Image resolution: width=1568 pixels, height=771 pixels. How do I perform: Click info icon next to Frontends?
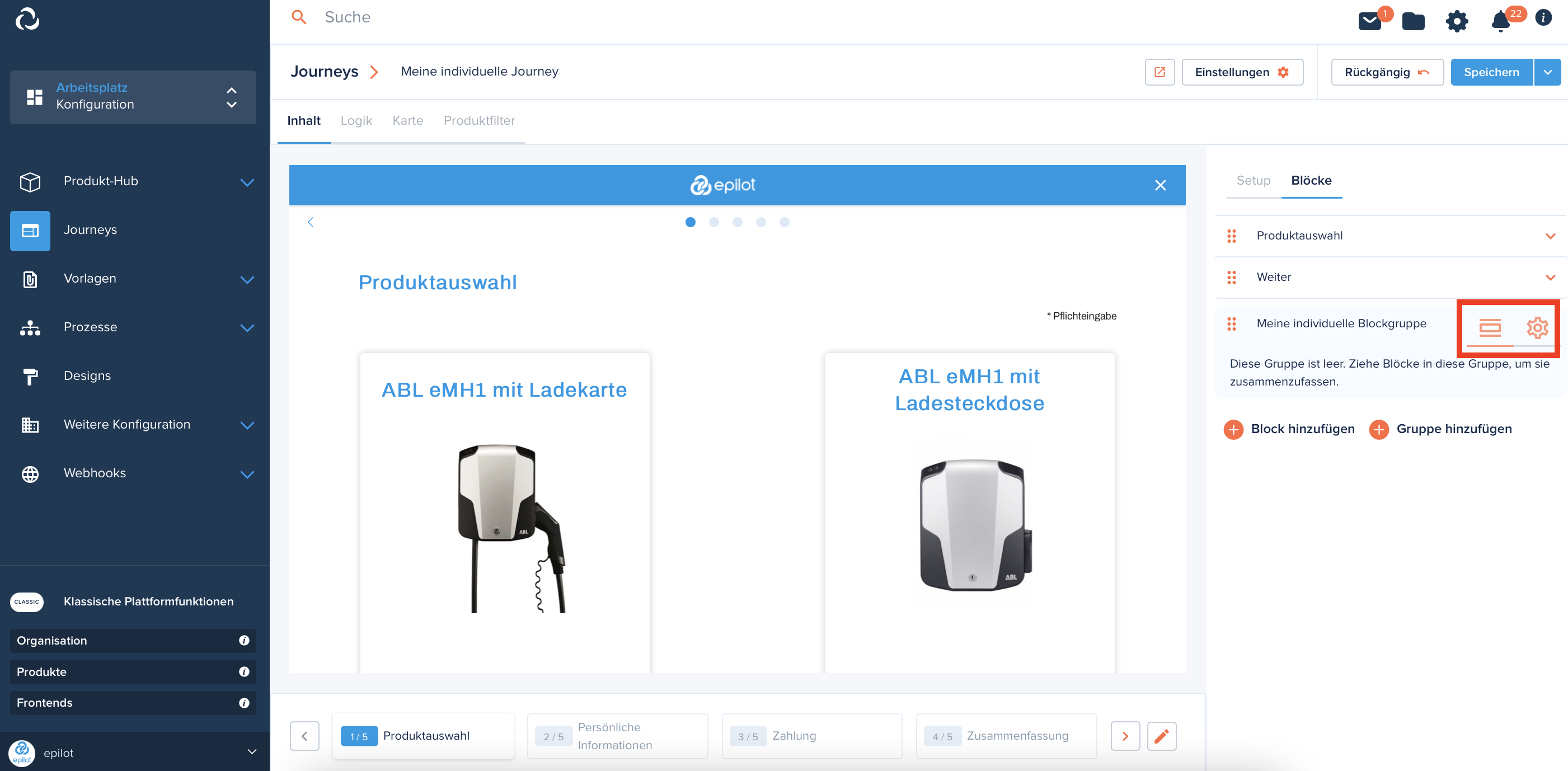click(244, 703)
